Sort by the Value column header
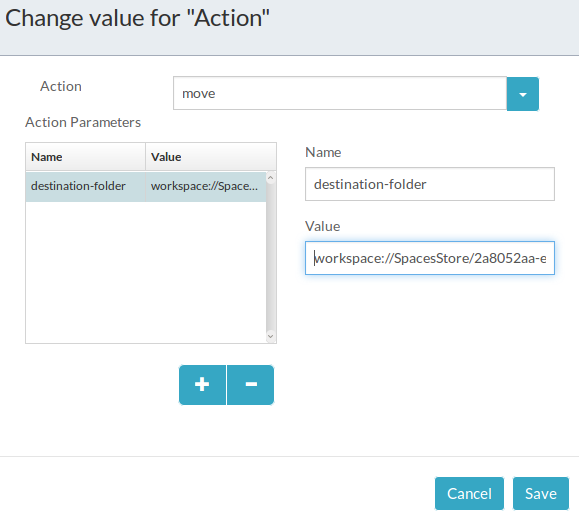Viewport: 579px width, 518px height. click(211, 157)
